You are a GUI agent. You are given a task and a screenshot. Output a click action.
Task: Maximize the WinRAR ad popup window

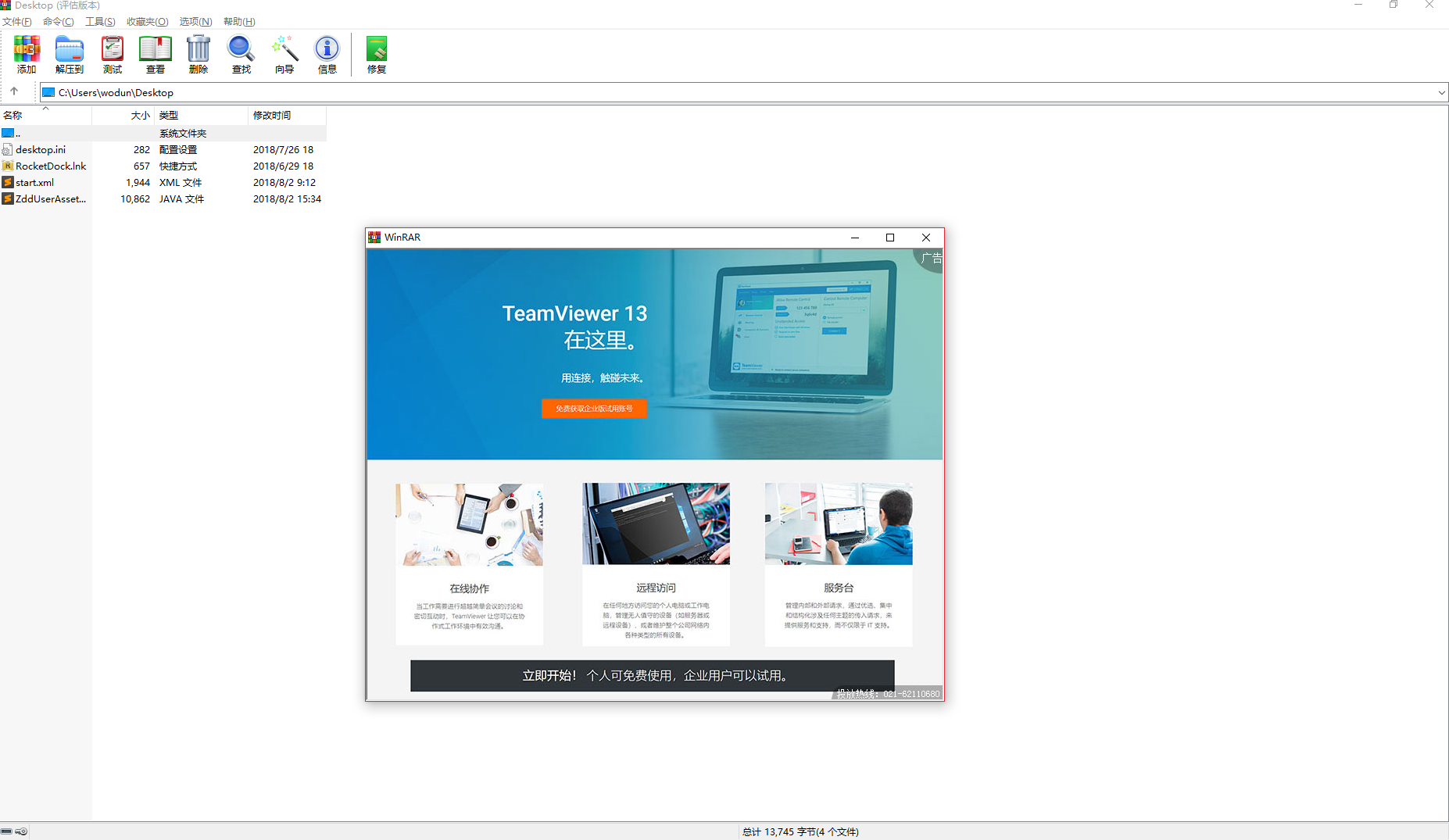click(x=890, y=238)
